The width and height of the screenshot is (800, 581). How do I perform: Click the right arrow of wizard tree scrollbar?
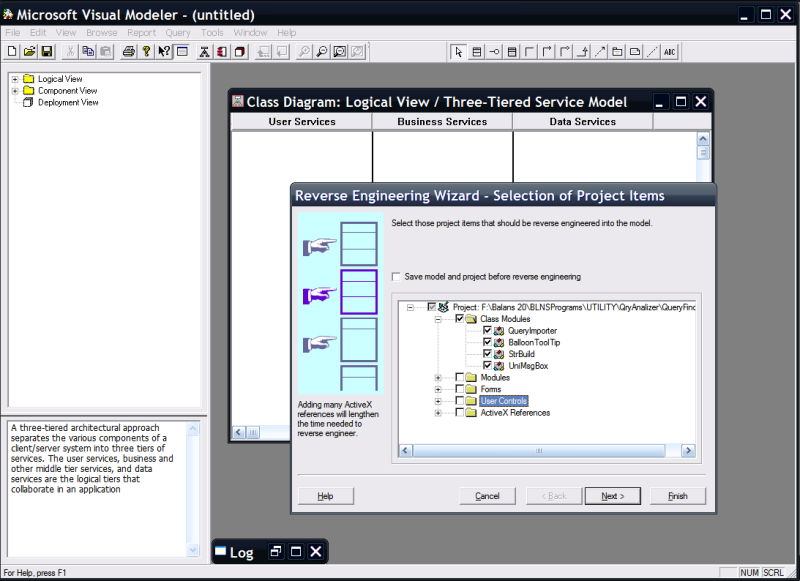pos(688,450)
